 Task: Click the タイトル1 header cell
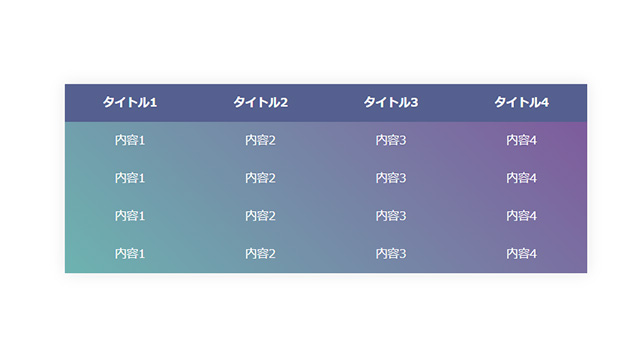[x=130, y=102]
